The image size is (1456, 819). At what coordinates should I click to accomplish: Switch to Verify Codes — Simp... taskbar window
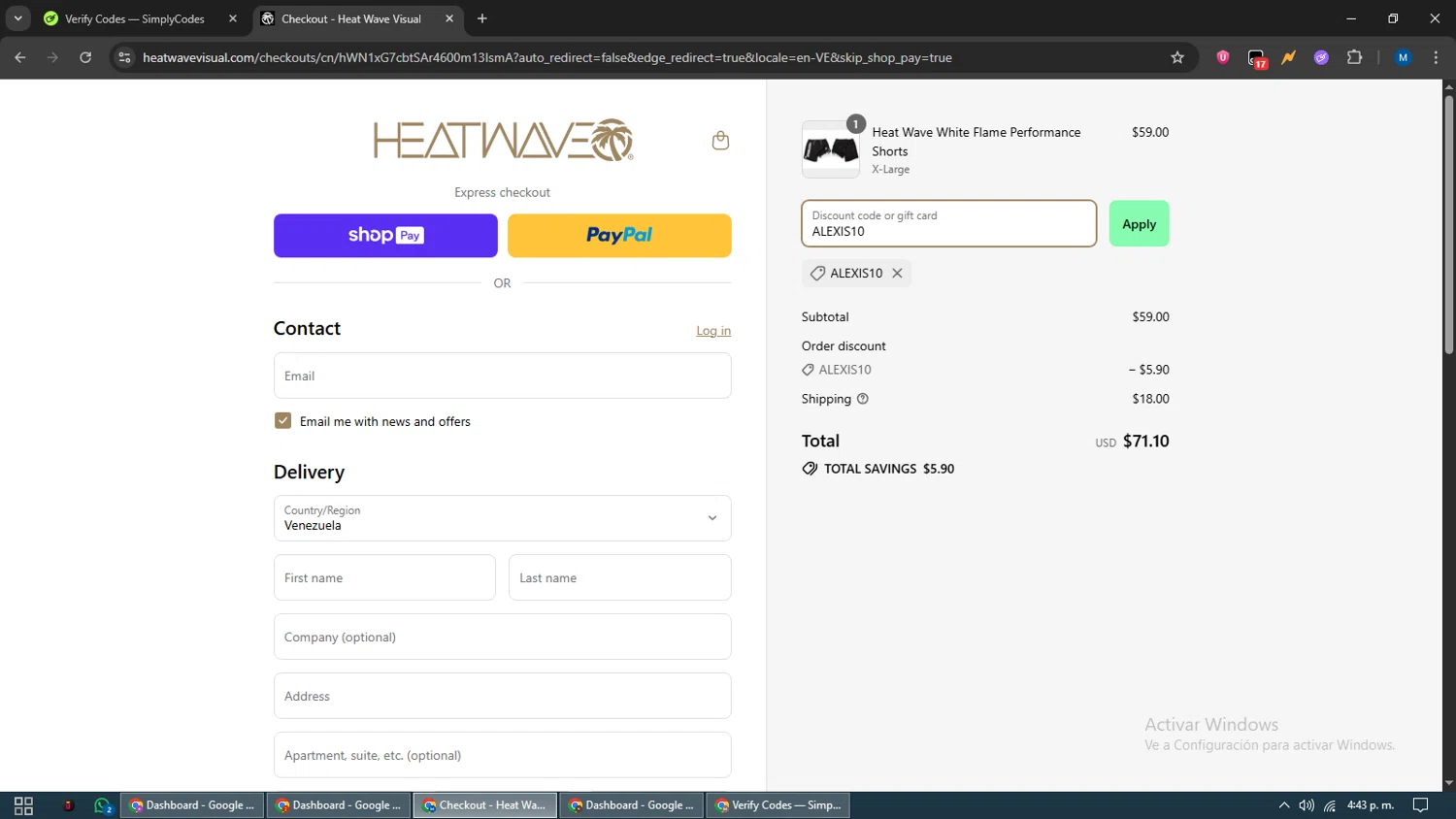(x=778, y=805)
